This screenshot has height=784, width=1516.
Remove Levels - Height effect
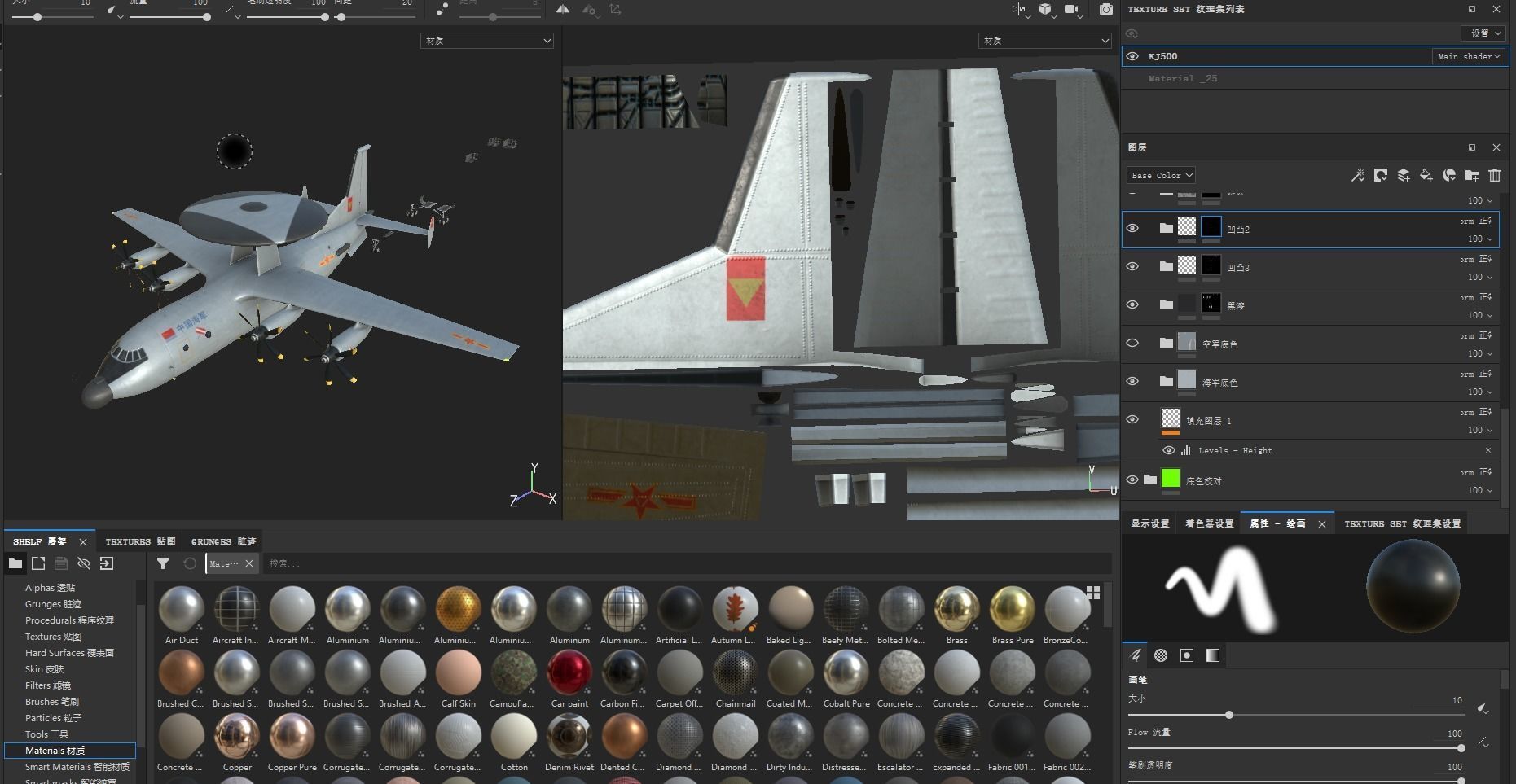tap(1487, 450)
